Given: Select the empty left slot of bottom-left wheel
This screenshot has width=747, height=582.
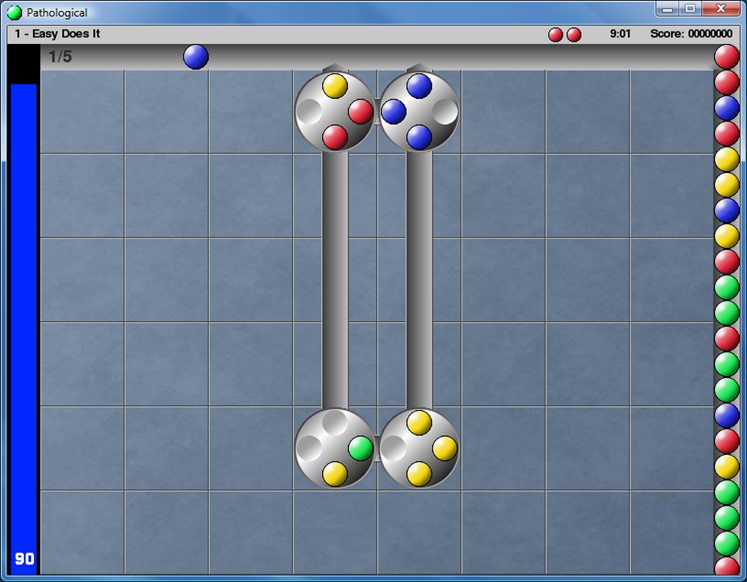Looking at the screenshot, I should click(x=309, y=449).
